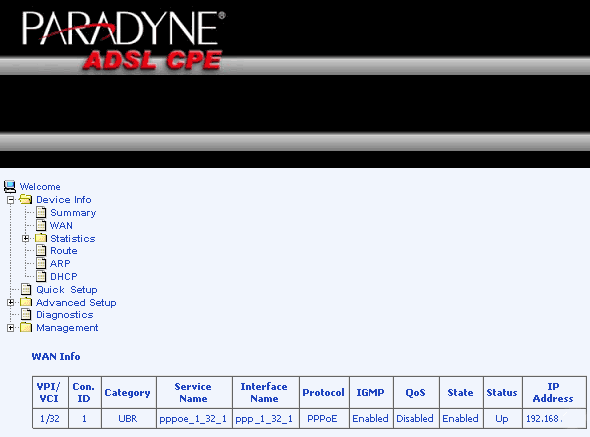Expand the Statistics subtree
This screenshot has height=437, width=590.
(26, 238)
